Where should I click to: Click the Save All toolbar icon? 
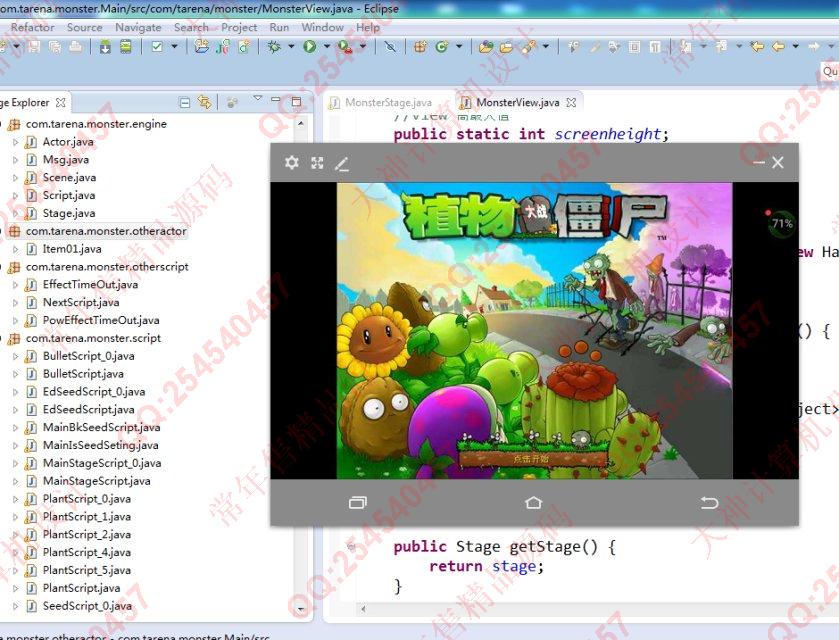pyautogui.click(x=55, y=47)
